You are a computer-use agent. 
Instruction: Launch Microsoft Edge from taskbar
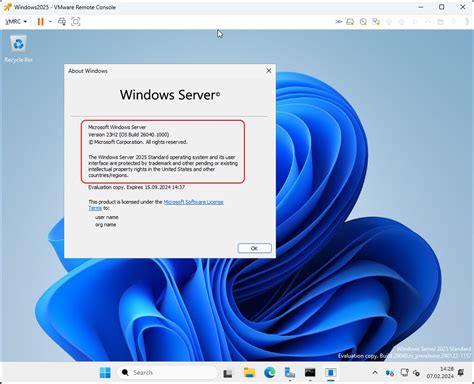(x=270, y=373)
